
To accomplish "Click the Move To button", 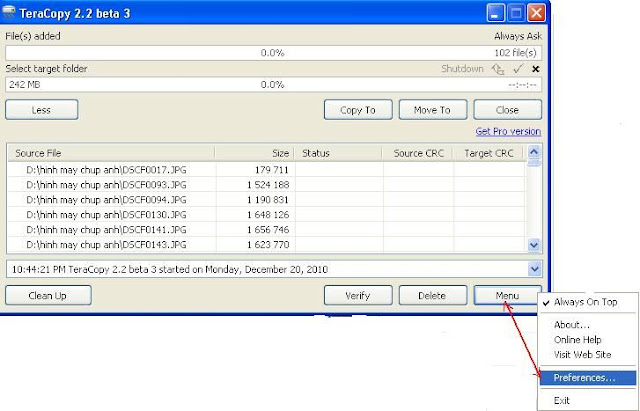I will click(x=433, y=110).
